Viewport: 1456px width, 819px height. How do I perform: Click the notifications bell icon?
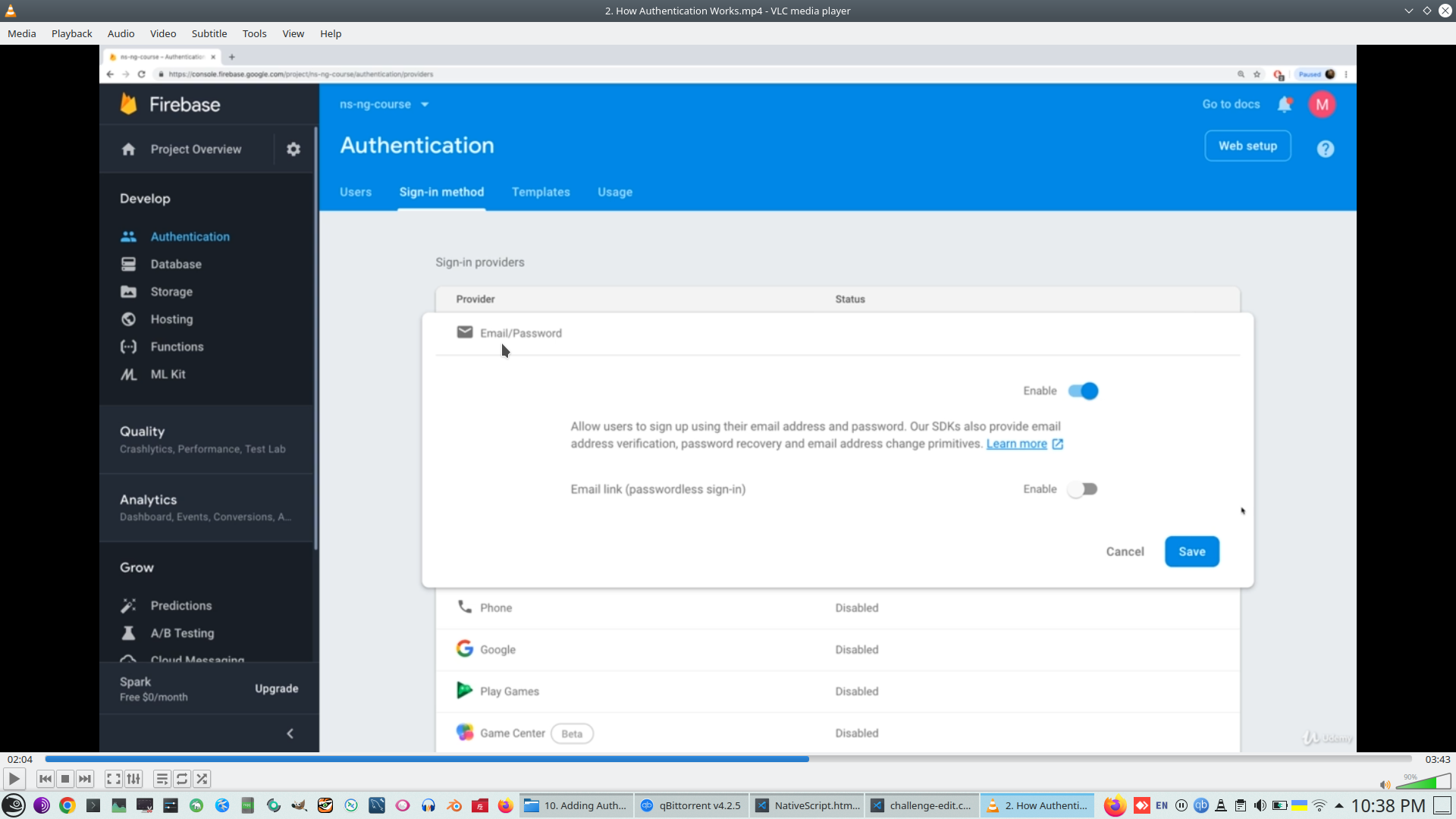pos(1284,105)
